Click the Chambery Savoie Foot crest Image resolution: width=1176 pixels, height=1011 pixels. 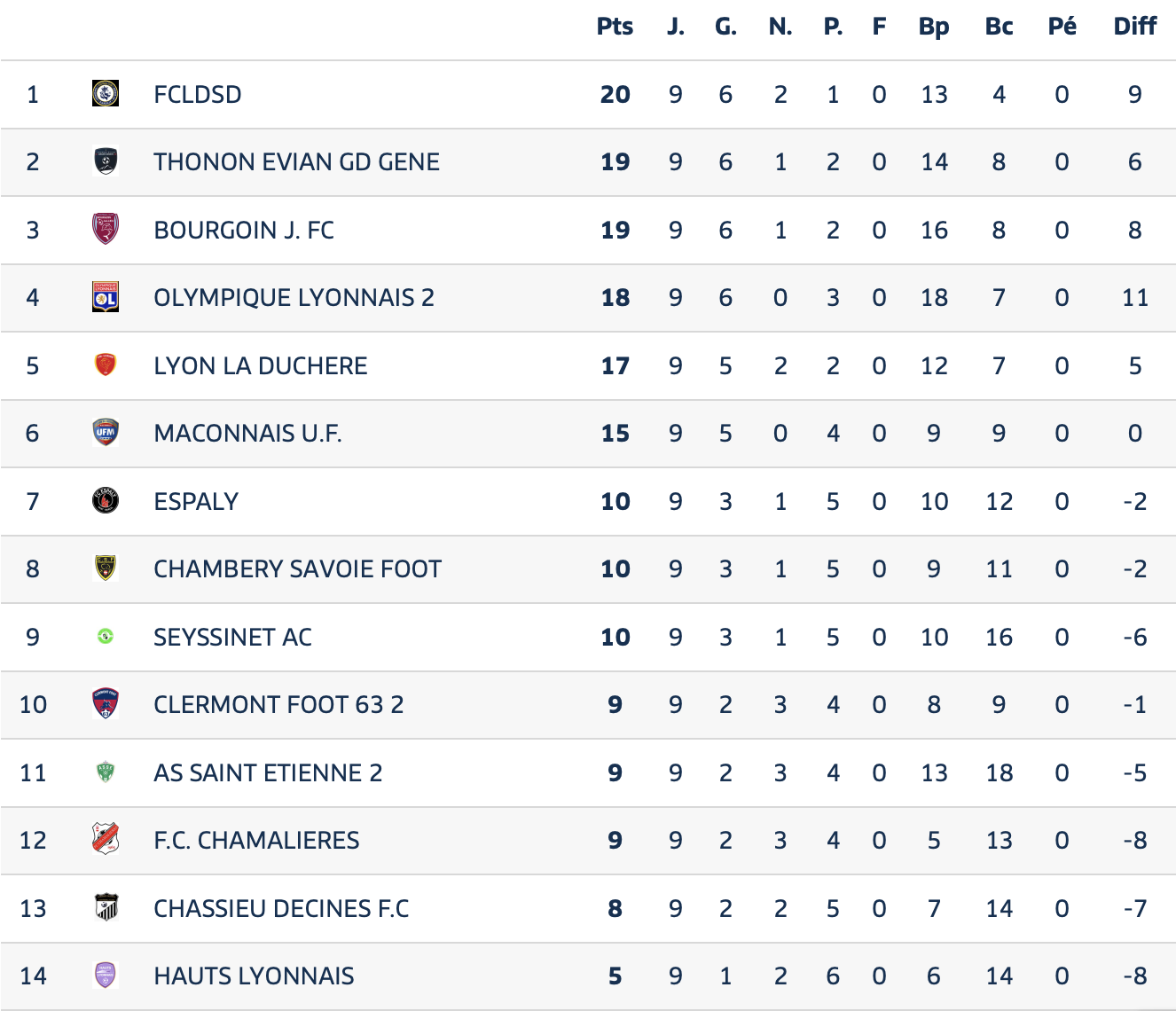click(x=106, y=568)
